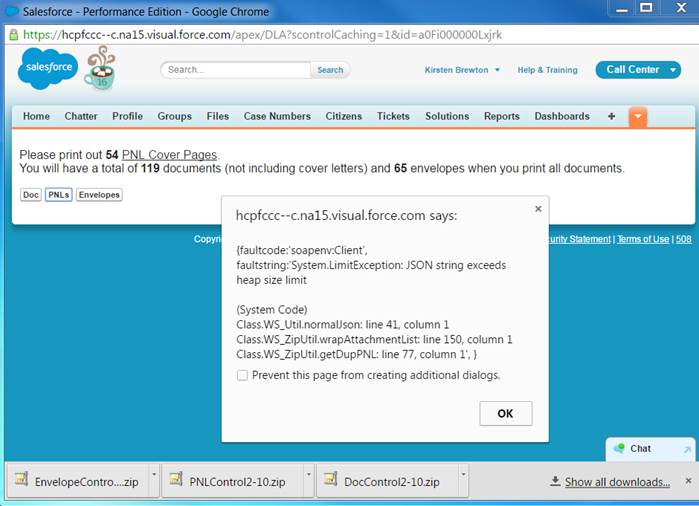Click the Chat bubble icon
Image resolution: width=699 pixels, height=506 pixels.
(x=619, y=448)
